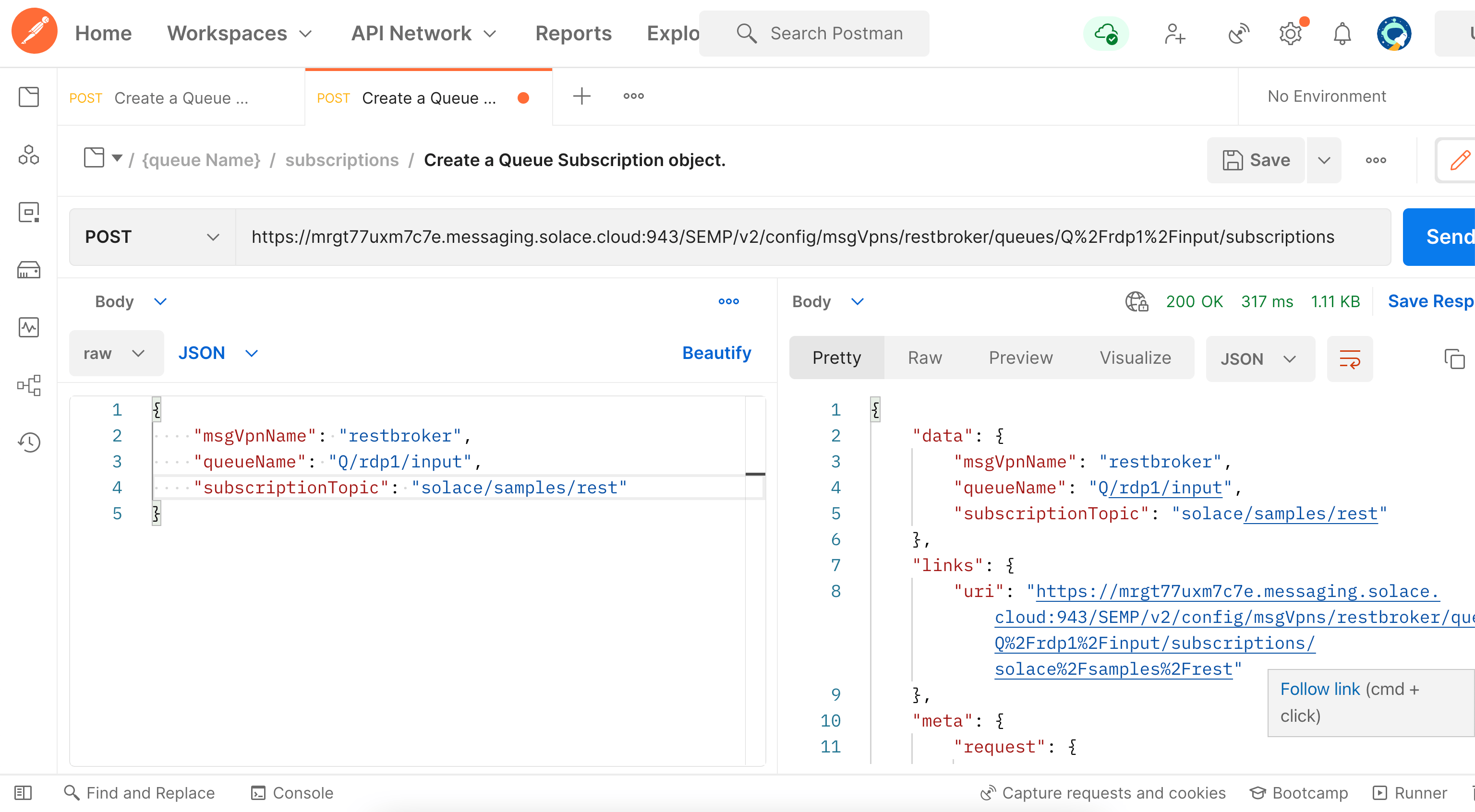
Task: Open the Monitors sidebar icon
Action: click(x=29, y=327)
